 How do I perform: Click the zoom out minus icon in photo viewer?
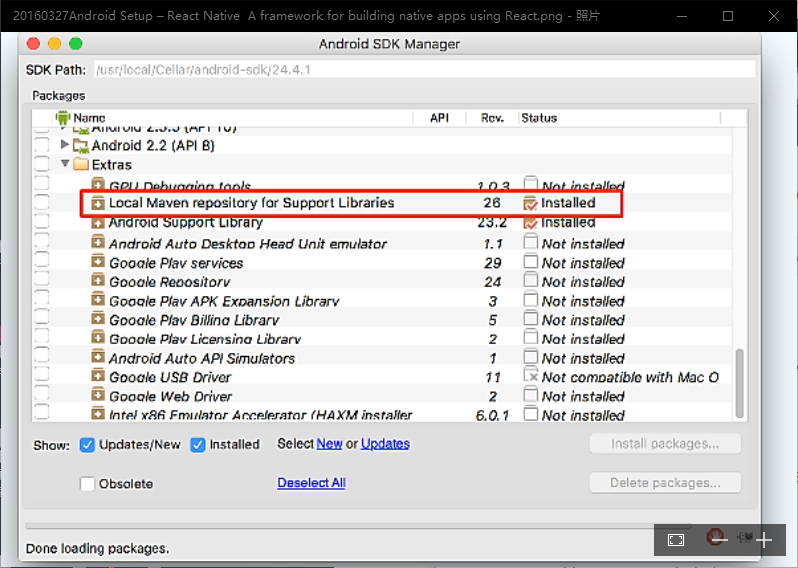tap(719, 539)
